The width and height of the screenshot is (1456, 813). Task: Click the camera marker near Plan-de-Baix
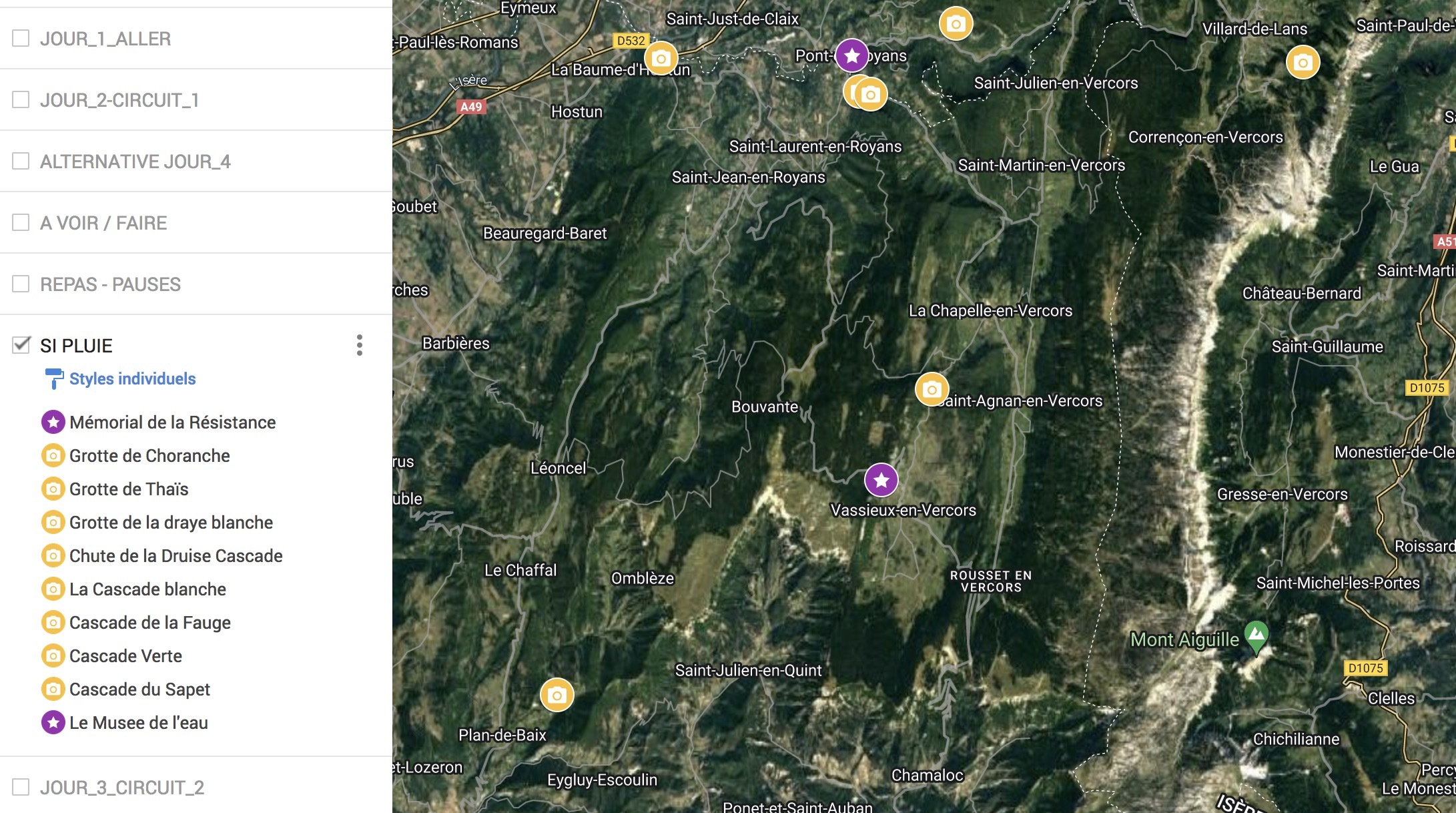click(x=557, y=695)
